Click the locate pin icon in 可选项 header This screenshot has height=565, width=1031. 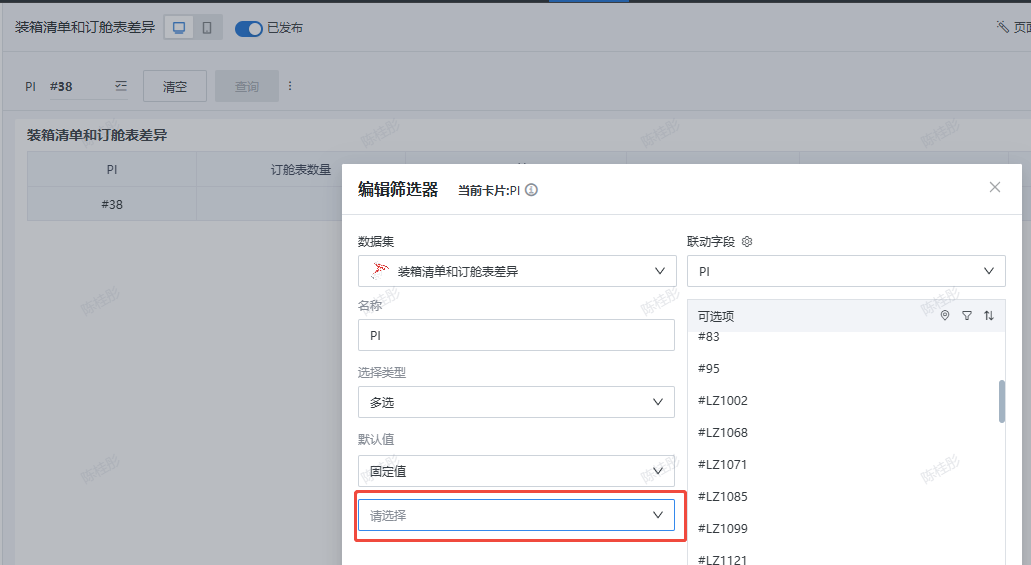(x=945, y=316)
